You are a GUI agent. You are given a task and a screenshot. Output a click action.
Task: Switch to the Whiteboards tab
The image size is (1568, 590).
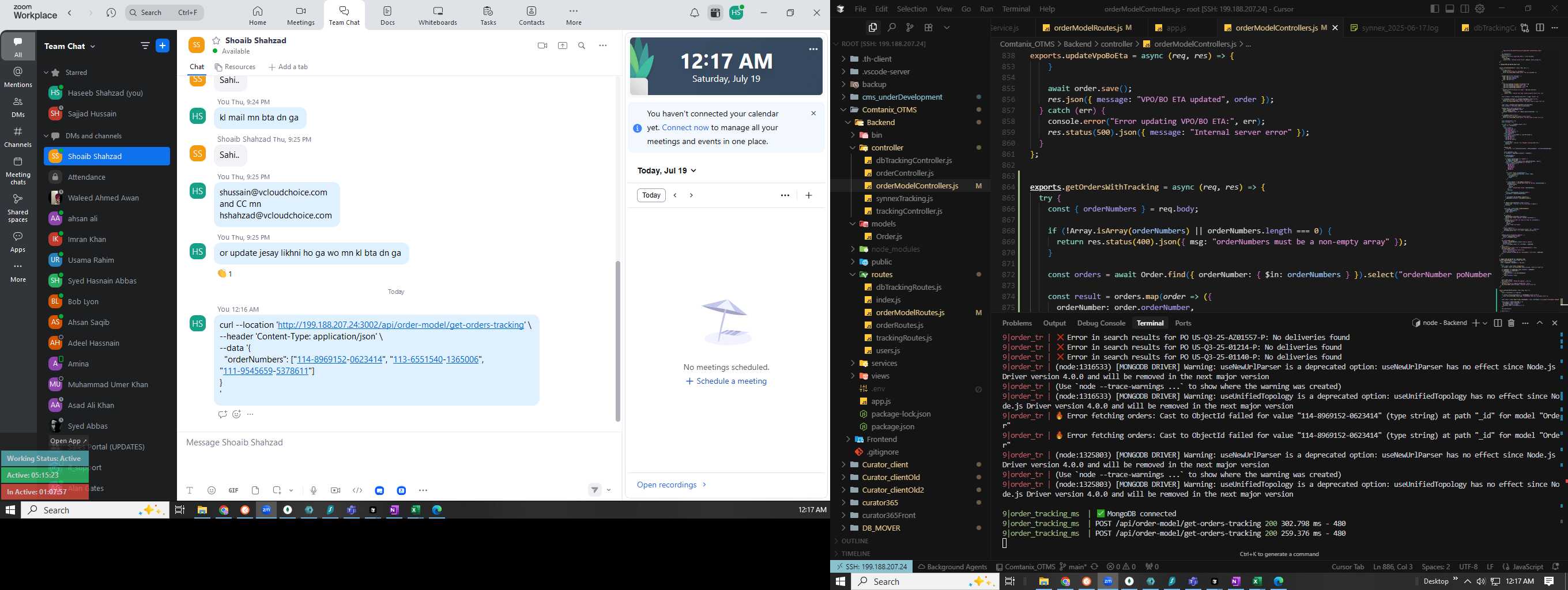(438, 16)
